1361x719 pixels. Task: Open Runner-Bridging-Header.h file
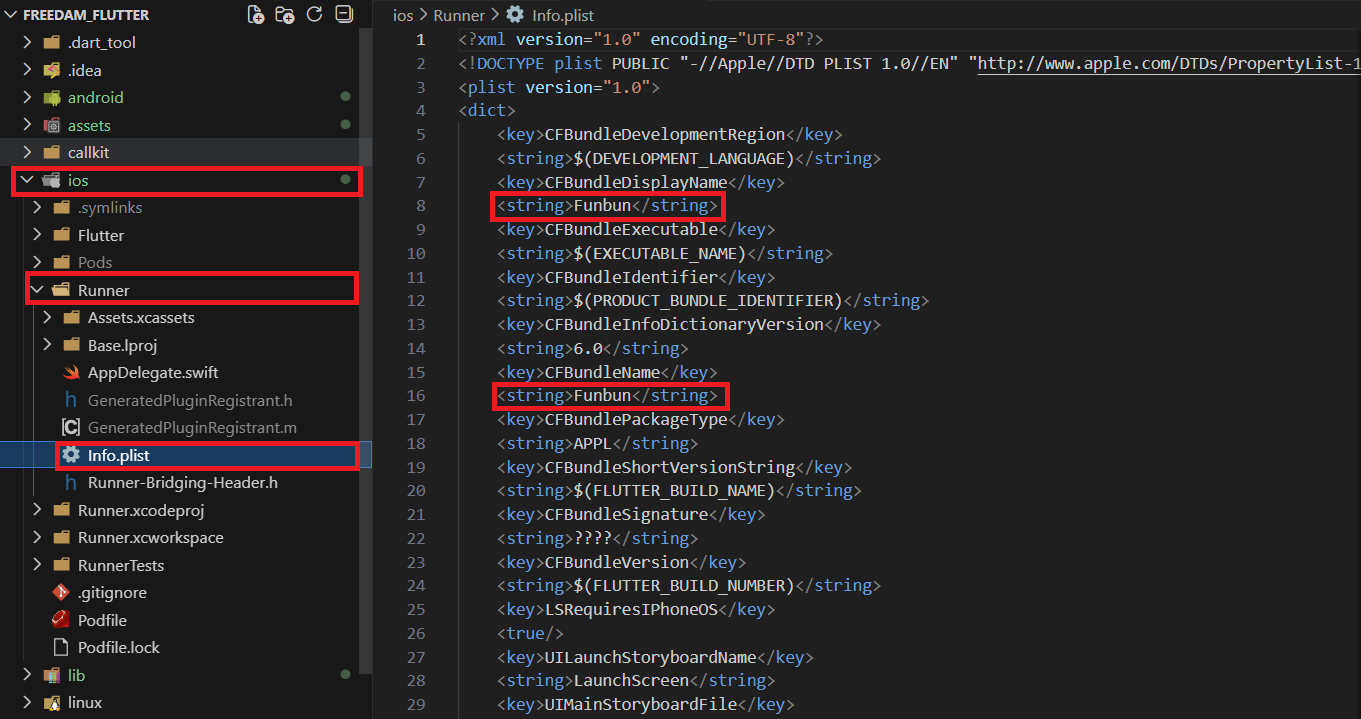(182, 483)
